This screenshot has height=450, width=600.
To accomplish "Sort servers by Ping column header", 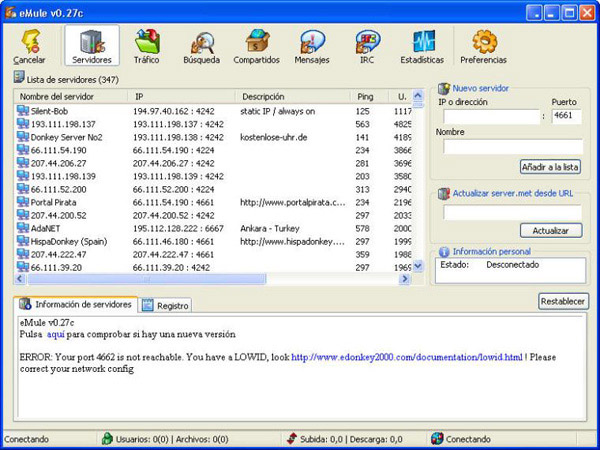I will point(369,96).
